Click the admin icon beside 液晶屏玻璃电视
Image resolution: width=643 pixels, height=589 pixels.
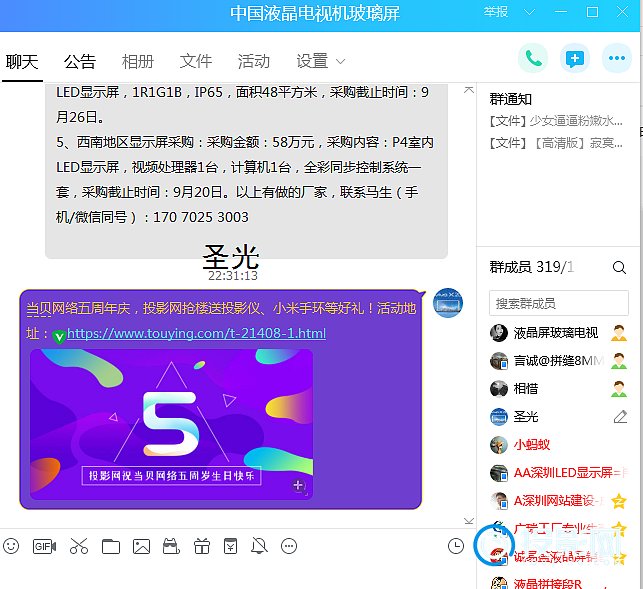(x=618, y=333)
